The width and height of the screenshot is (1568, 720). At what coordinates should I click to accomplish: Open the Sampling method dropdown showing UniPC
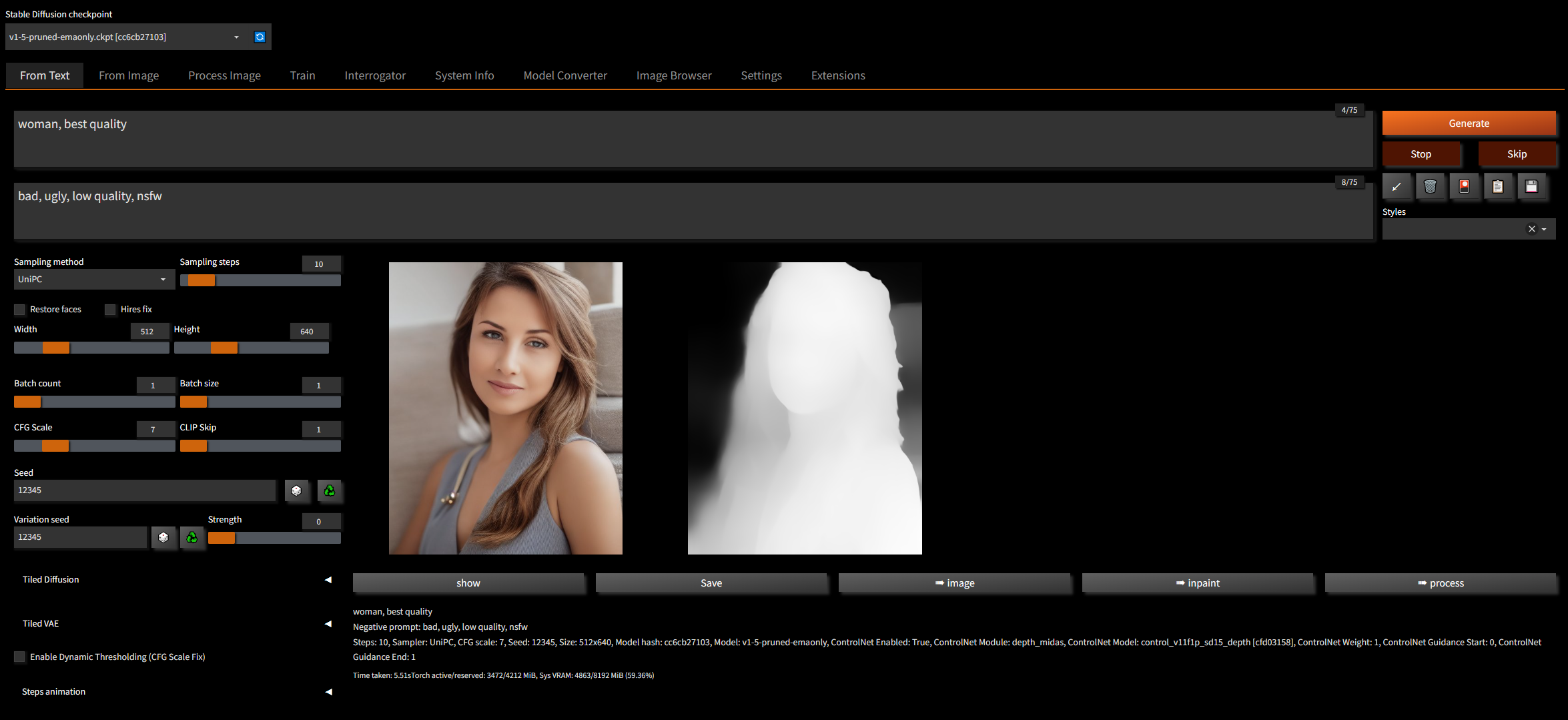(x=93, y=279)
